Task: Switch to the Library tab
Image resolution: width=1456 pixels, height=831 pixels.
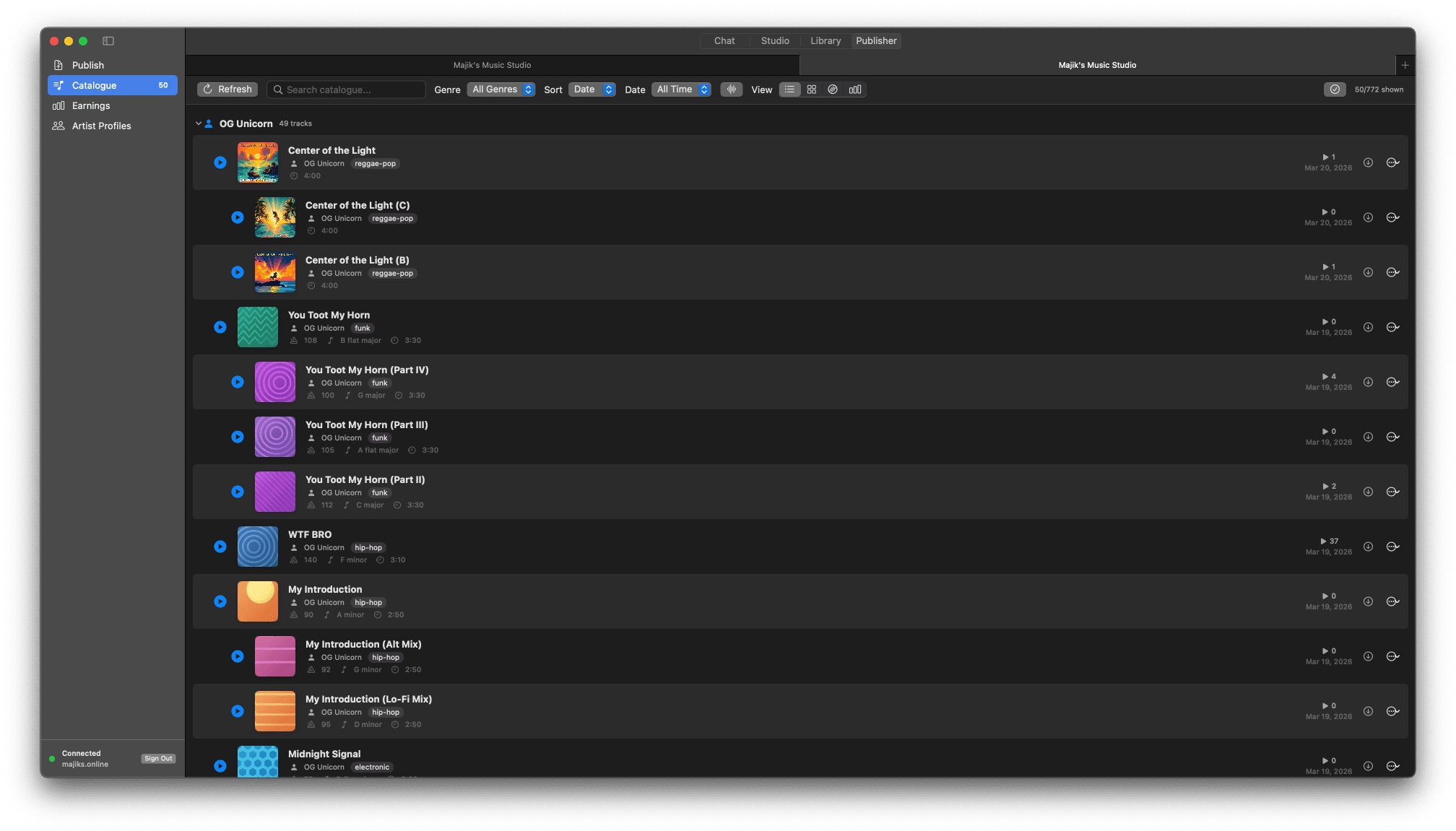Action: coord(825,41)
